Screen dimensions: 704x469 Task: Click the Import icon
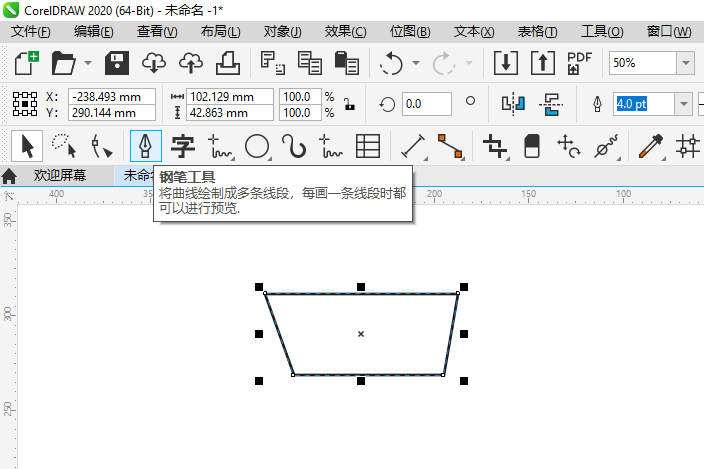click(506, 63)
